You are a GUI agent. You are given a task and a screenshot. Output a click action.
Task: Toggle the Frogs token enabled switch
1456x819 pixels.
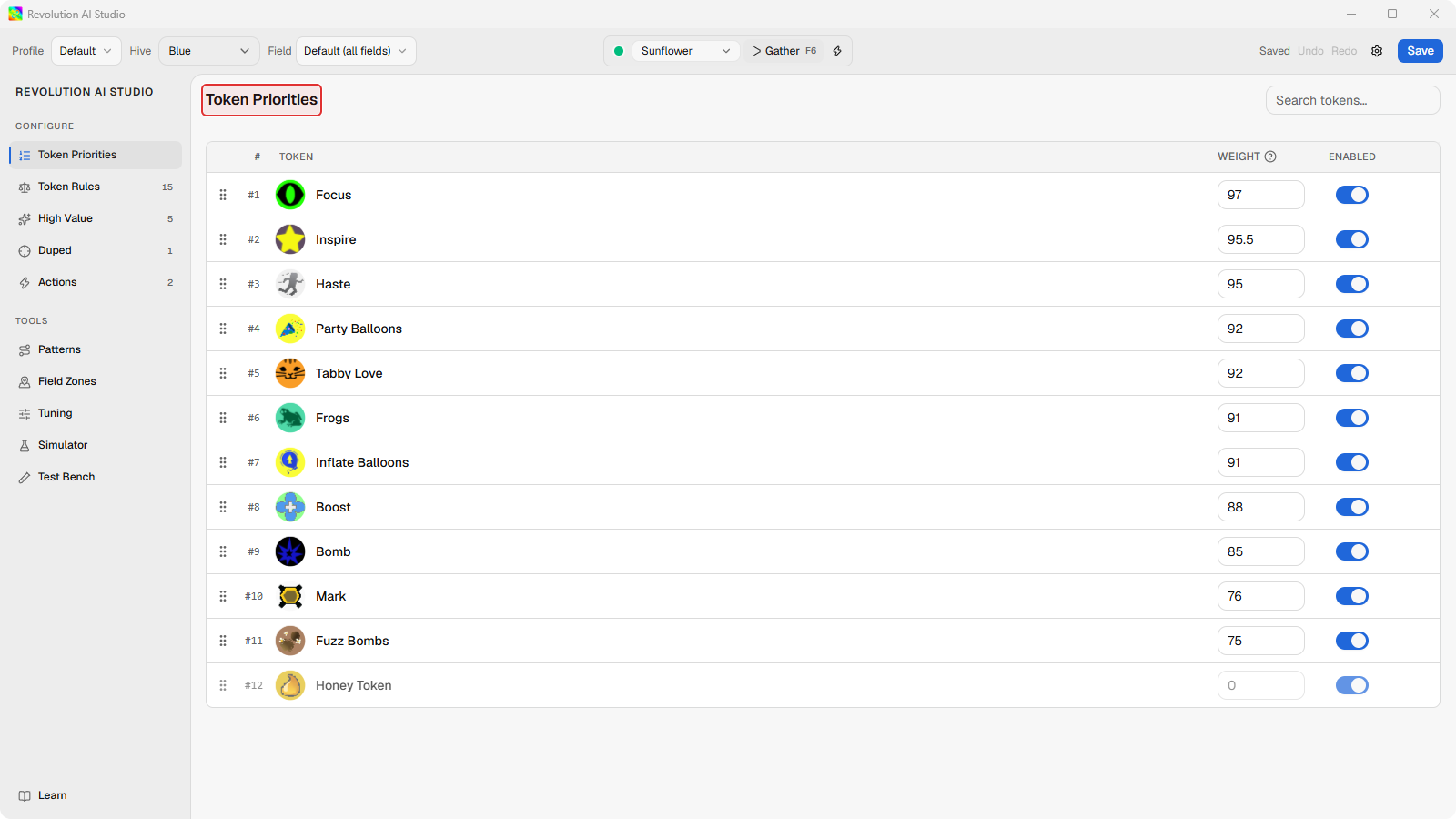[1352, 418]
